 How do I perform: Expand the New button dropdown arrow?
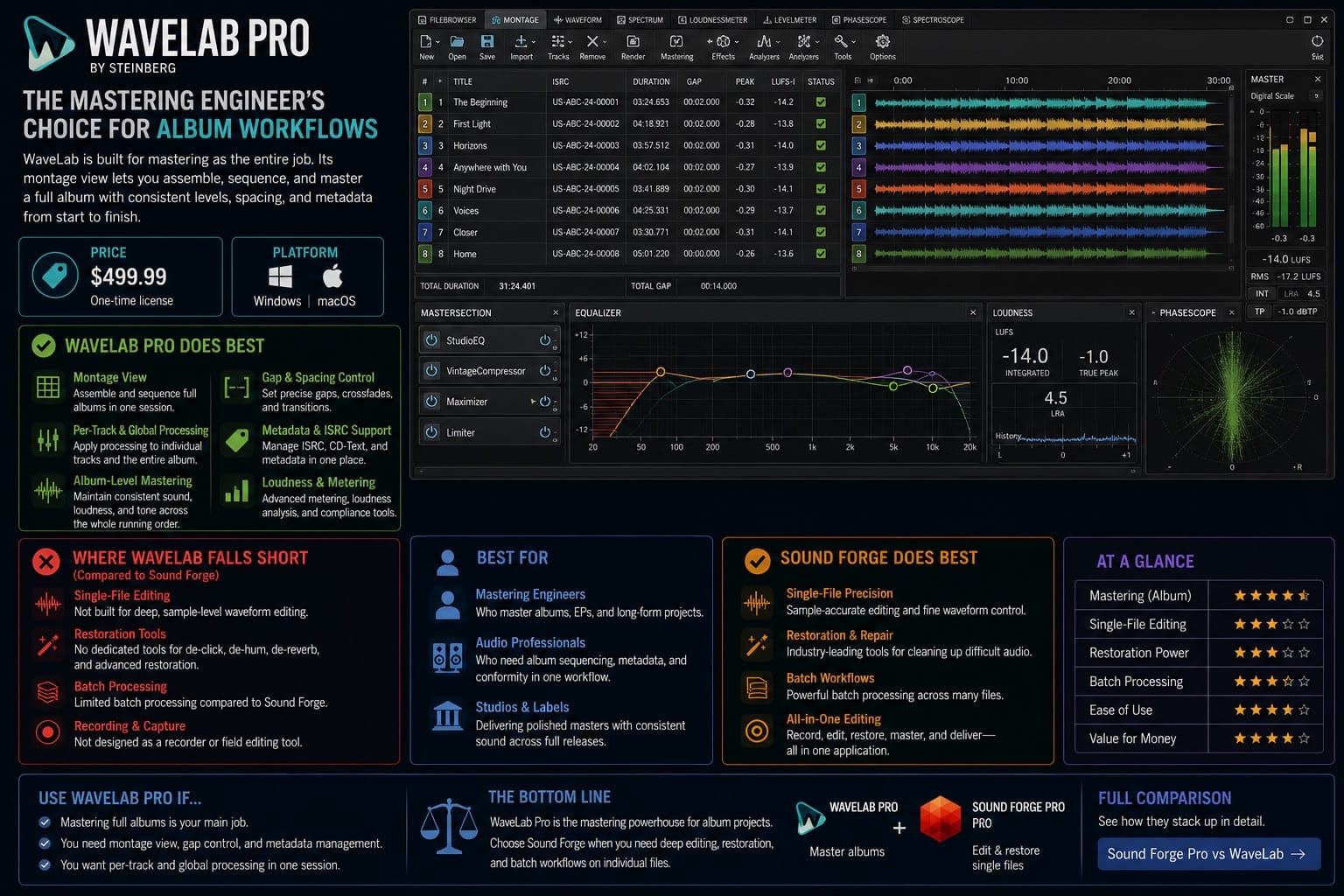coord(437,42)
